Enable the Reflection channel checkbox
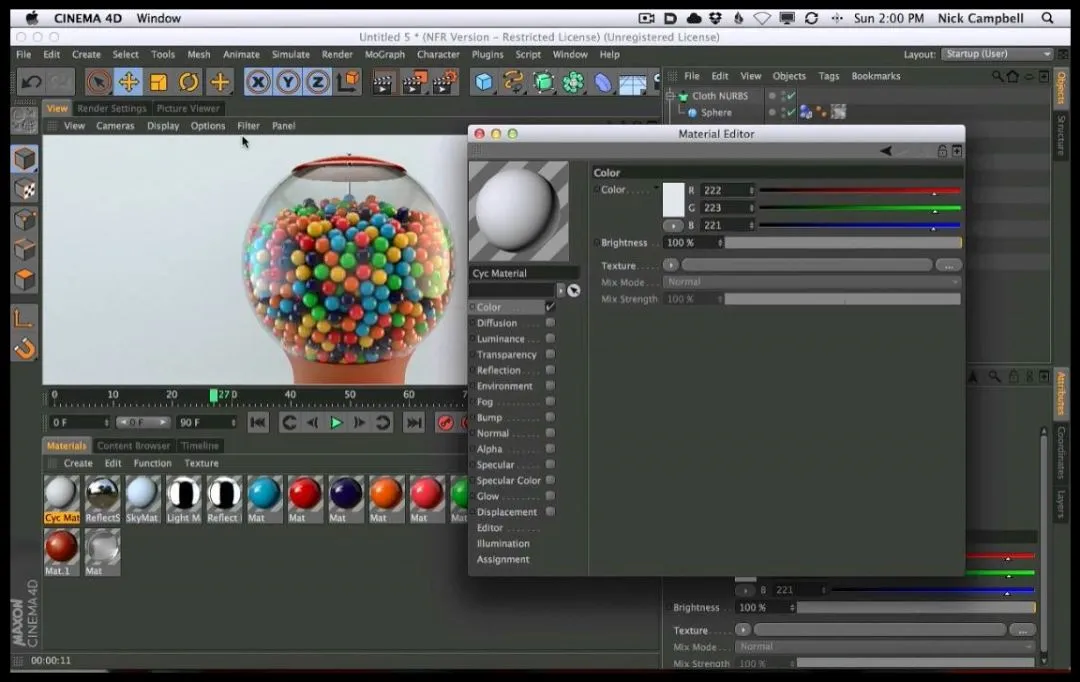This screenshot has height=682, width=1080. click(550, 370)
